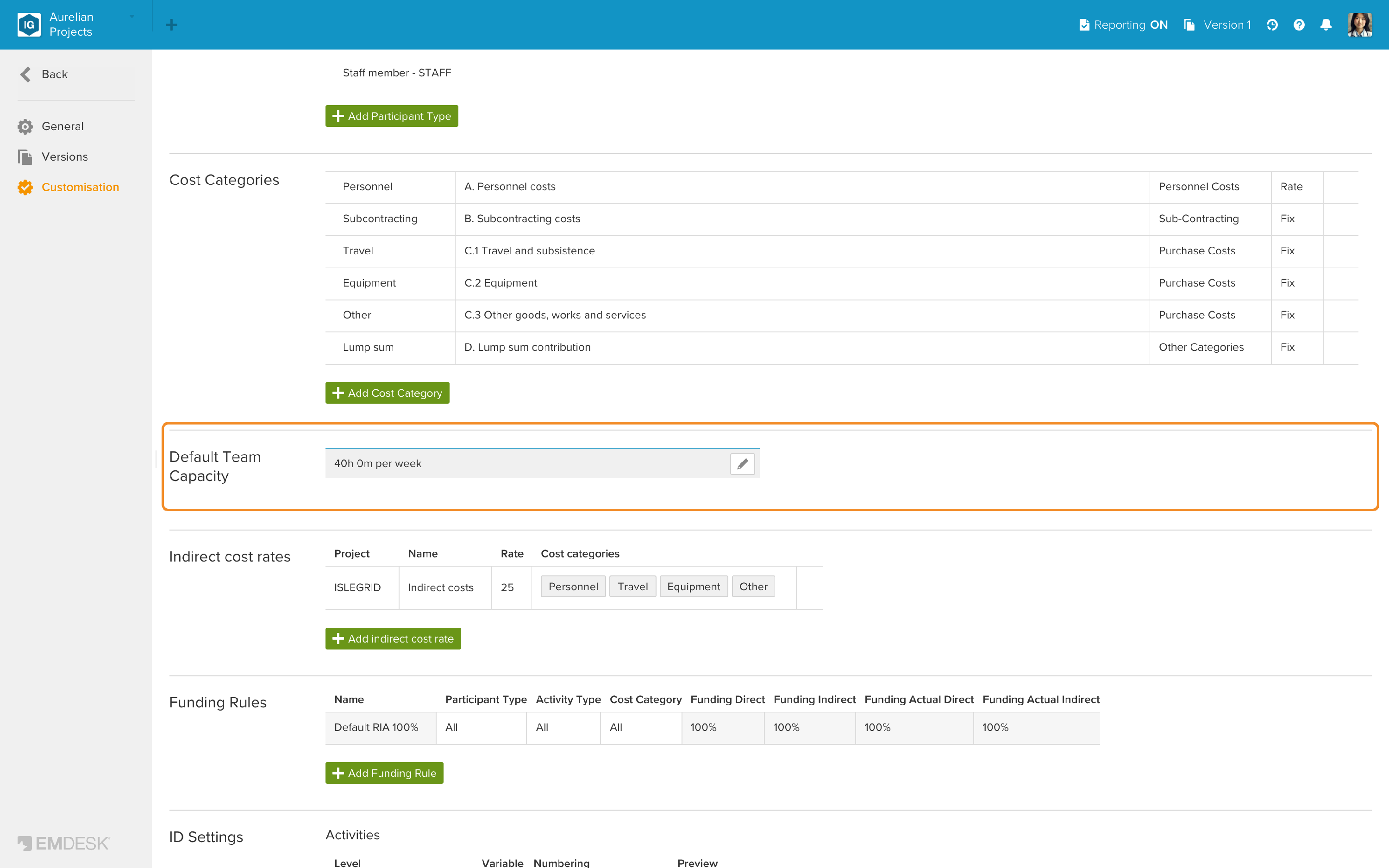Click Add Funding Rule button
Screen dimensions: 1389x868
point(384,773)
